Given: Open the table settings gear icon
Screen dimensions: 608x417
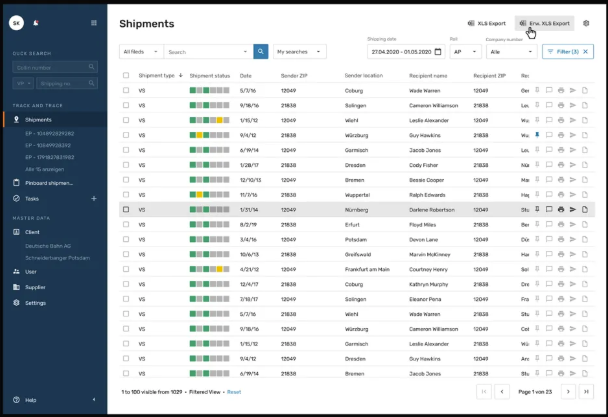Looking at the screenshot, I should pyautogui.click(x=586, y=23).
